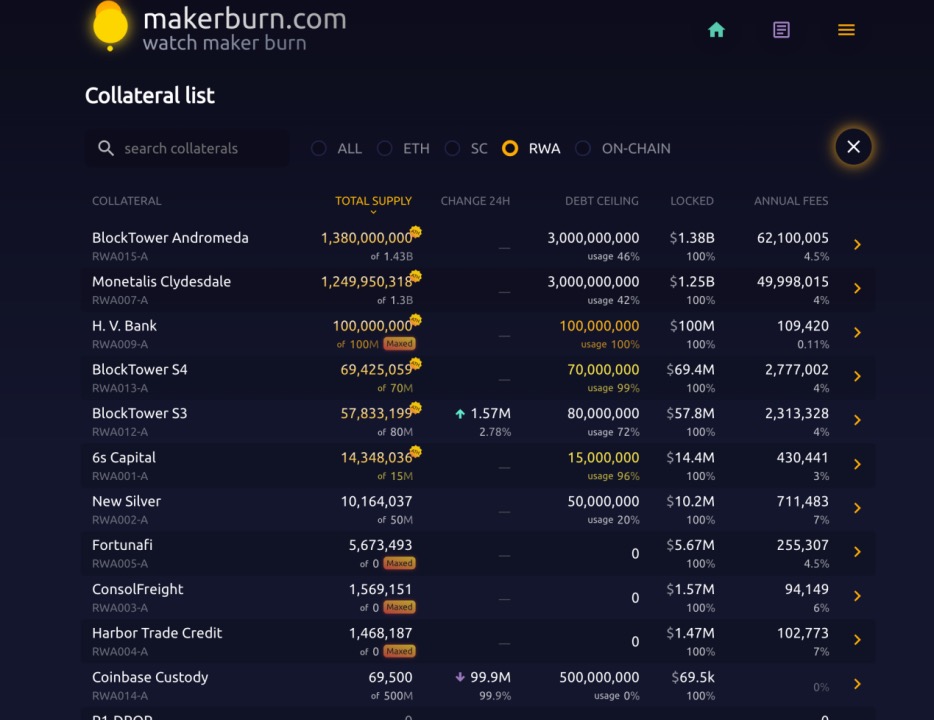This screenshot has width=934, height=720.
Task: Sort by DEBT CEILING column header
Action: tap(601, 201)
